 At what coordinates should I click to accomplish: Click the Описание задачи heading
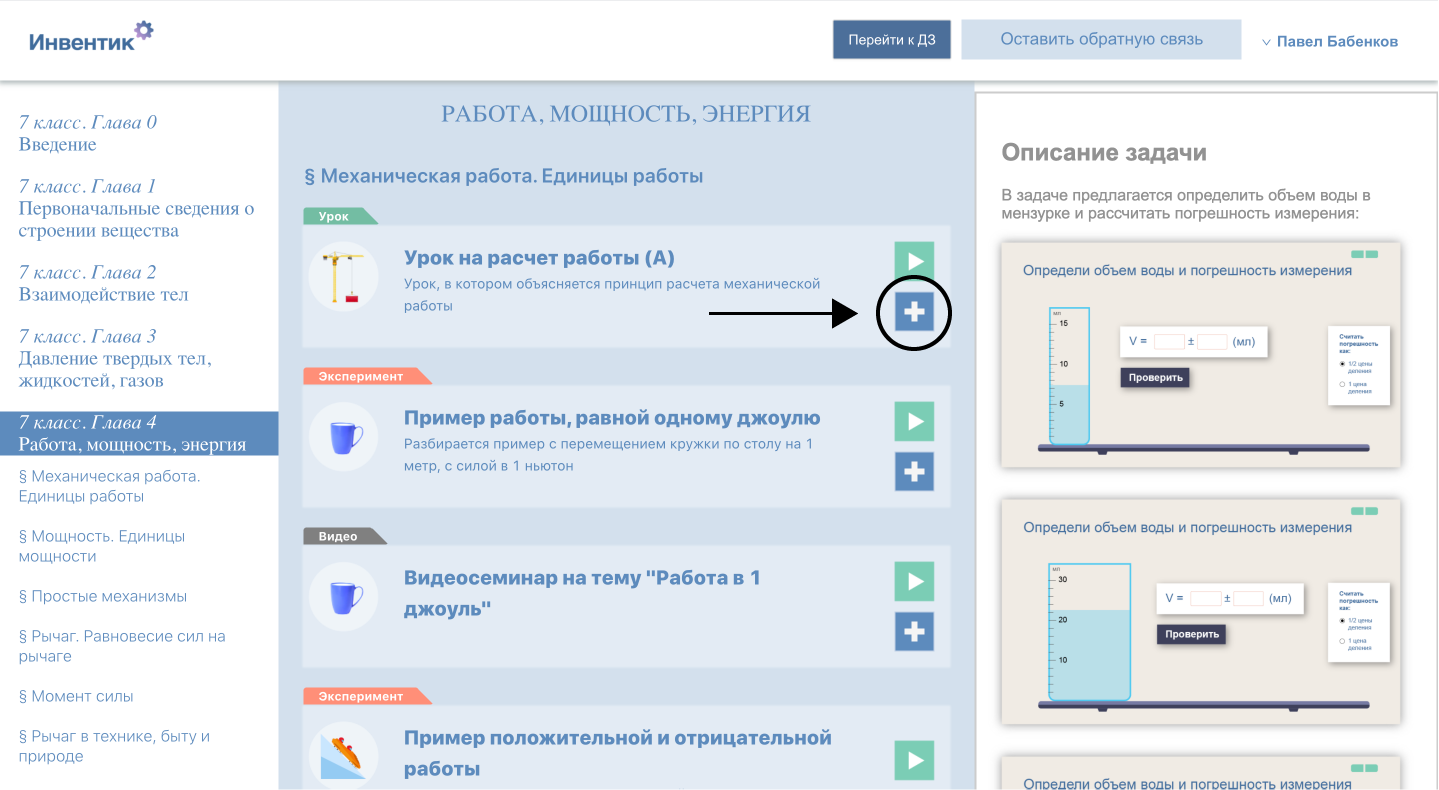coord(1104,153)
